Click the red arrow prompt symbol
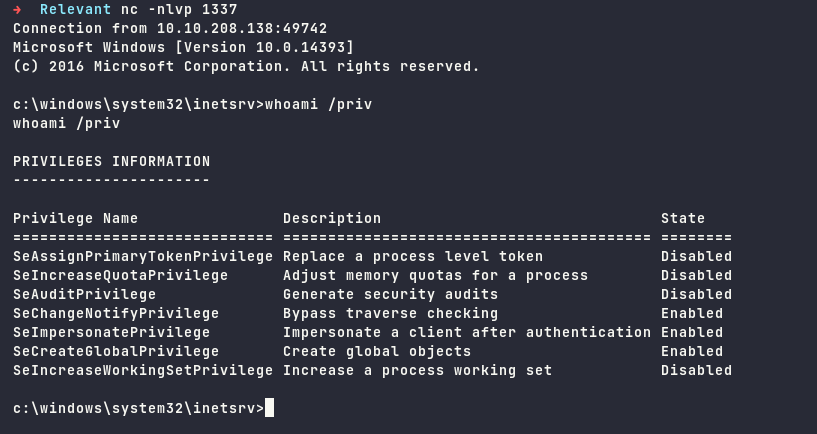817x434 pixels. pyautogui.click(x=17, y=9)
